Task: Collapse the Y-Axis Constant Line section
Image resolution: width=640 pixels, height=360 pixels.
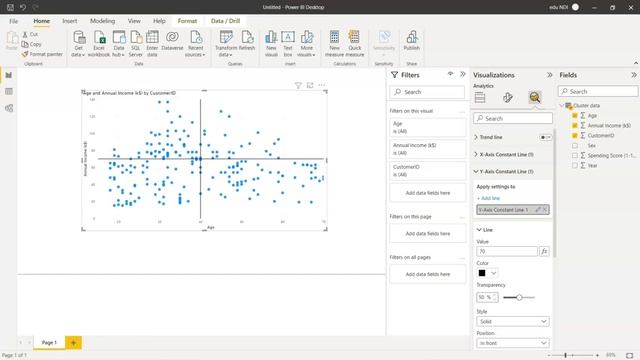Action: (x=476, y=171)
